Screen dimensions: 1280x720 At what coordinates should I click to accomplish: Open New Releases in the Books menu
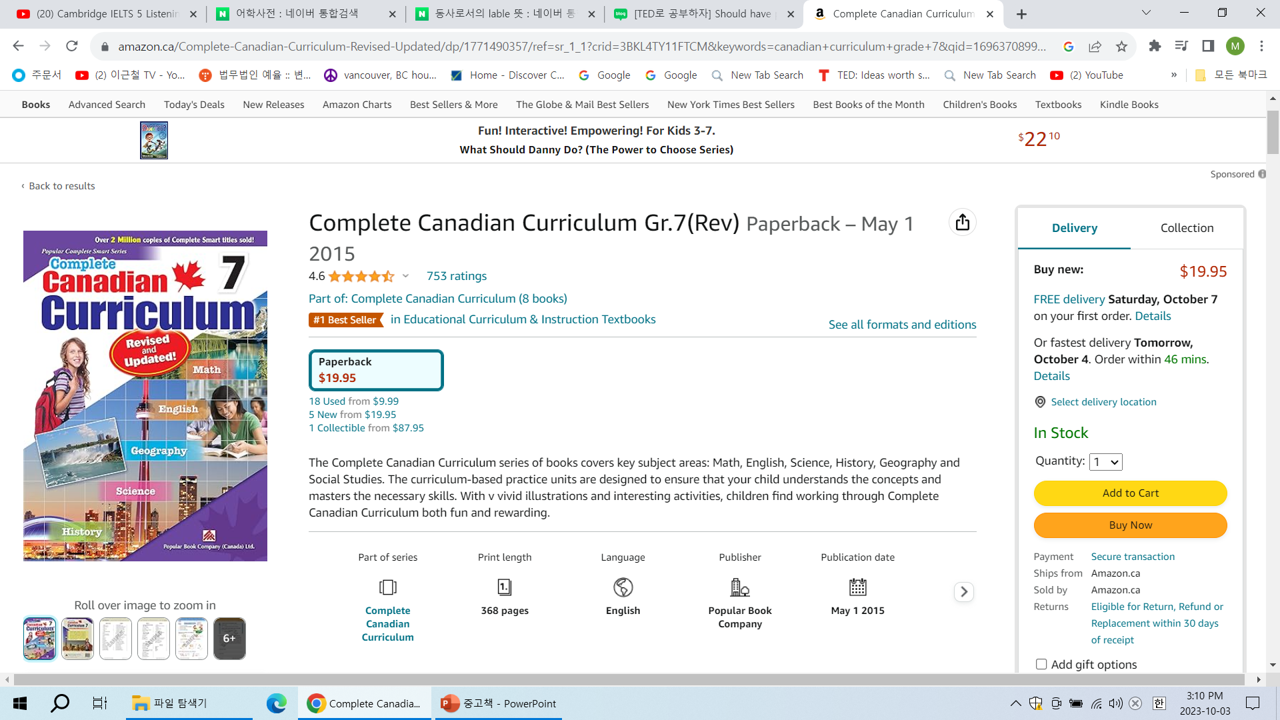pos(273,104)
